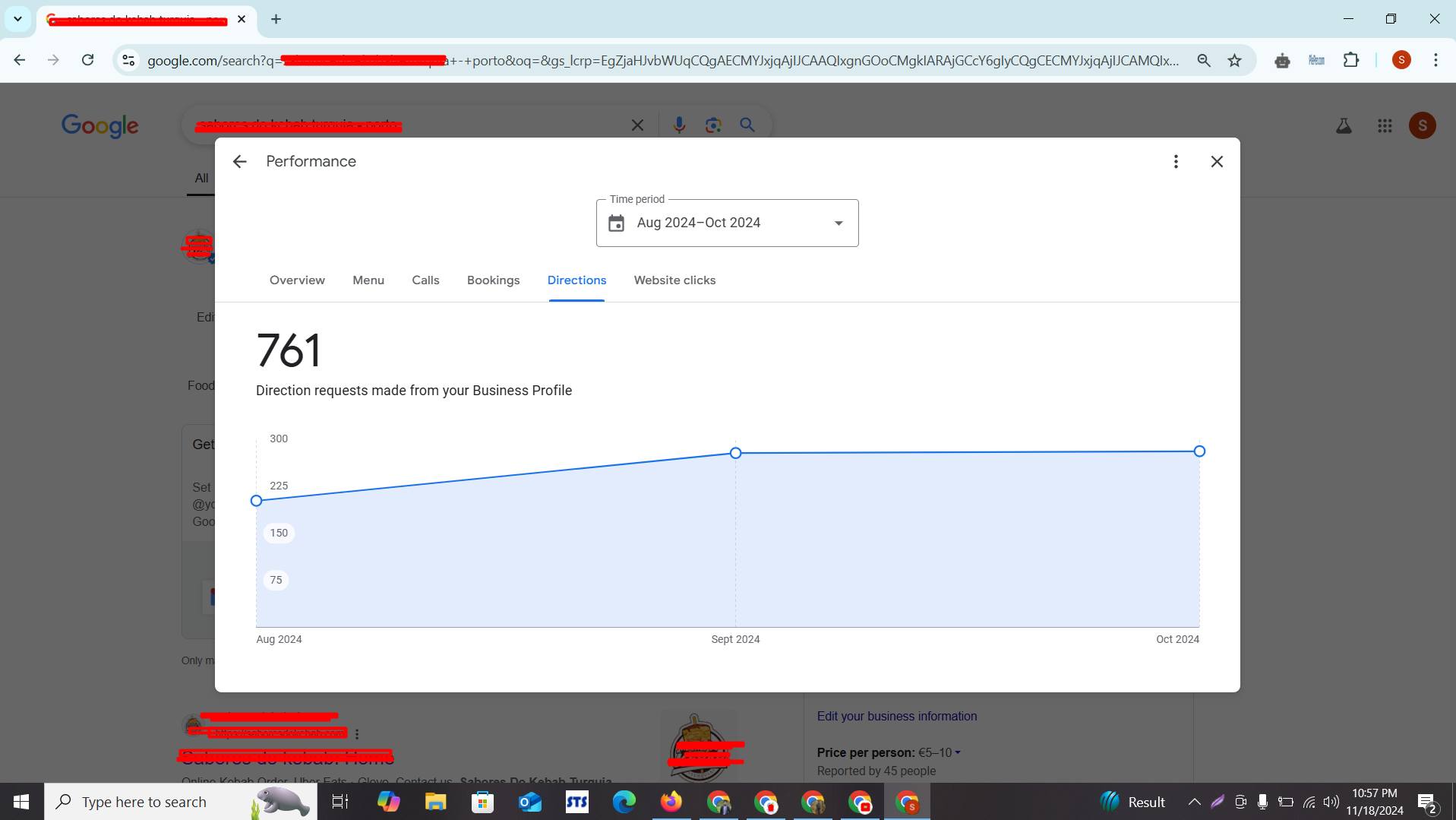Switch to the Overview tab

(297, 280)
